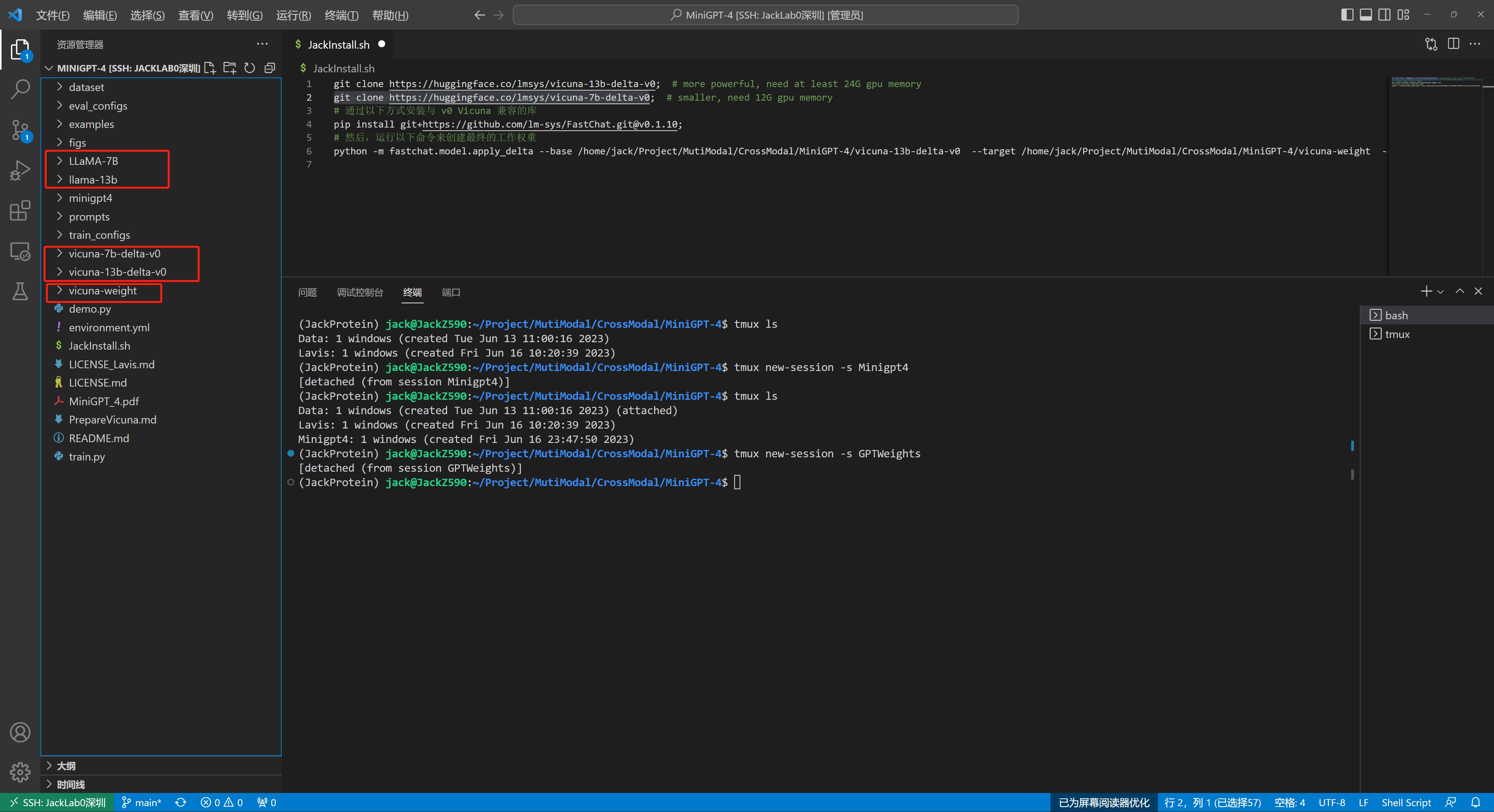Image resolution: width=1494 pixels, height=812 pixels.
Task: Toggle the secondary side bar layout
Action: pyautogui.click(x=1384, y=15)
